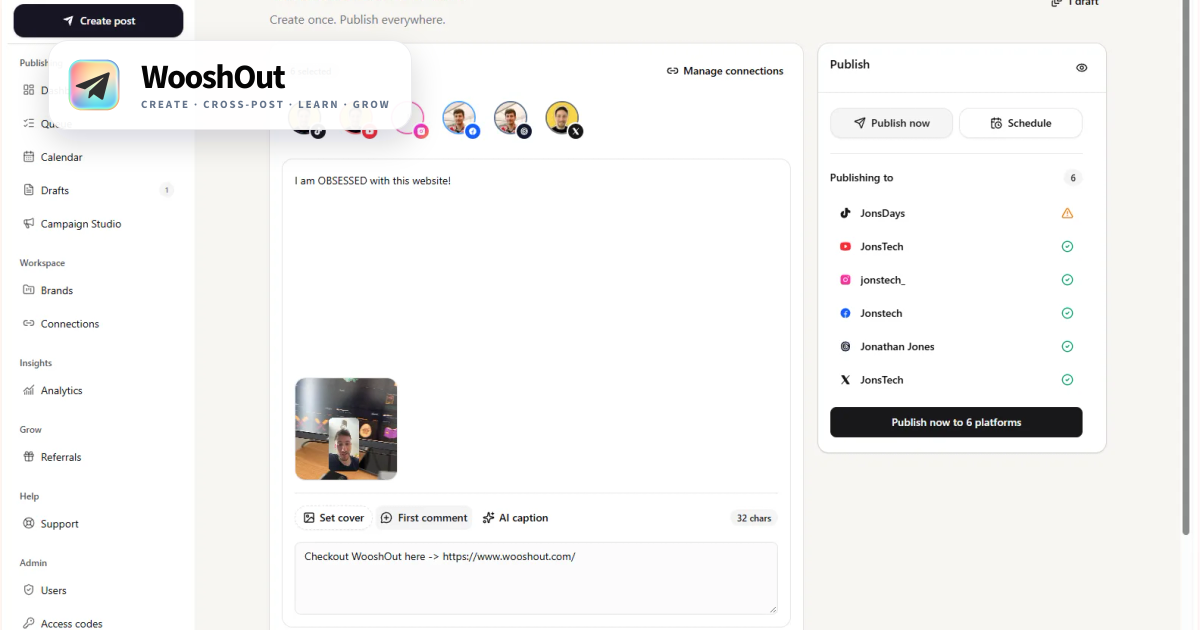The image size is (1200, 630).
Task: Toggle the Facebook account avatar
Action: [460, 119]
